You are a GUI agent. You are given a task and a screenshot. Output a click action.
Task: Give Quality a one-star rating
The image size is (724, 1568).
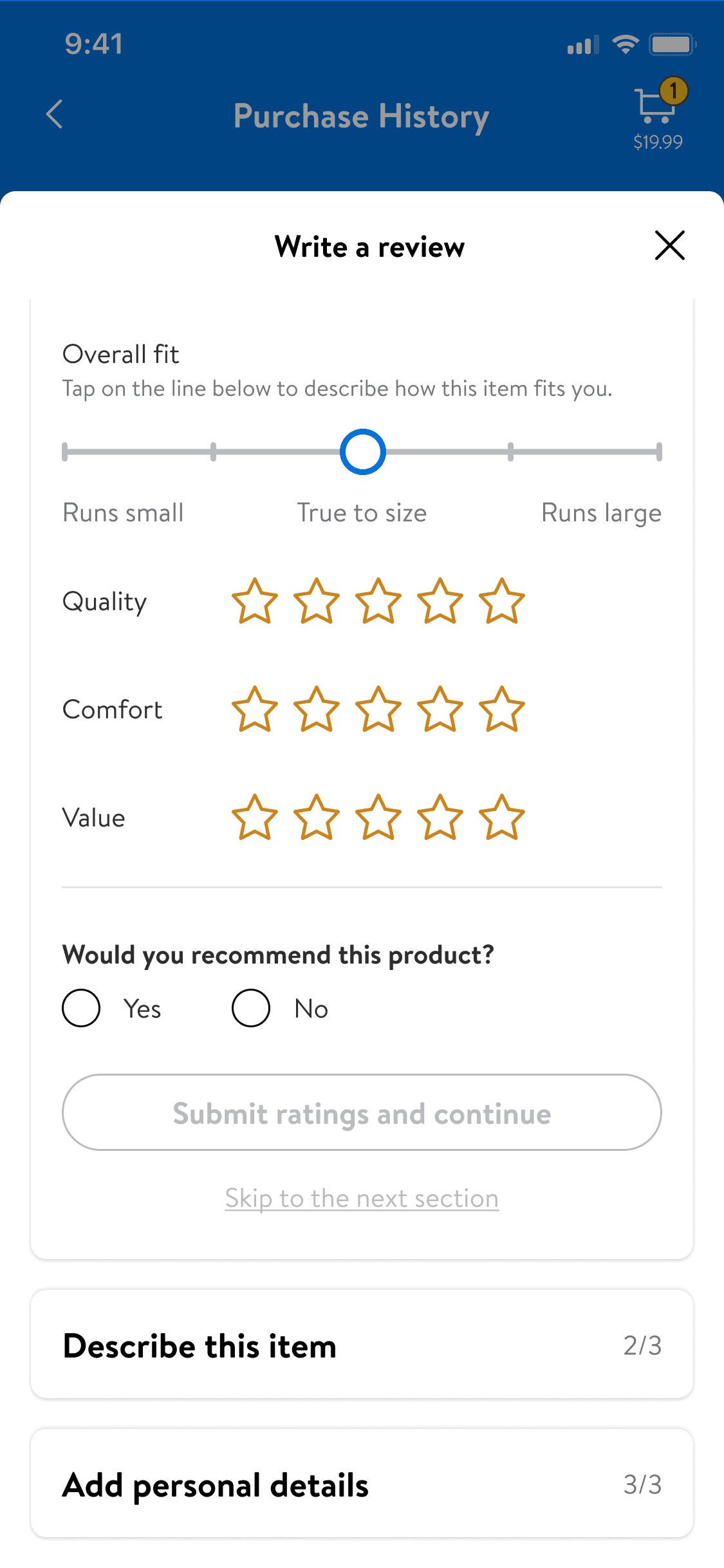pyautogui.click(x=255, y=602)
